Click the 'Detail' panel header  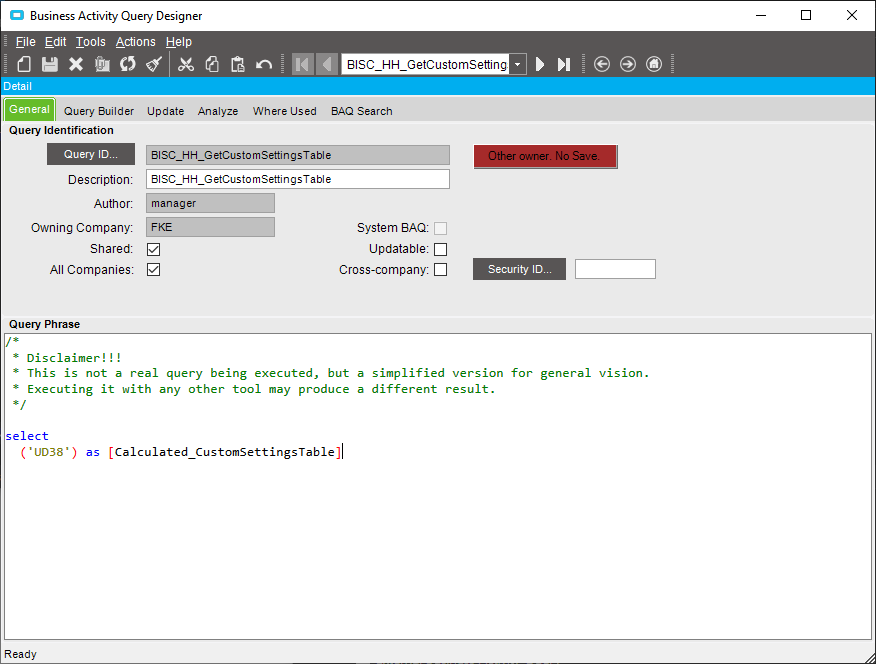click(438, 86)
